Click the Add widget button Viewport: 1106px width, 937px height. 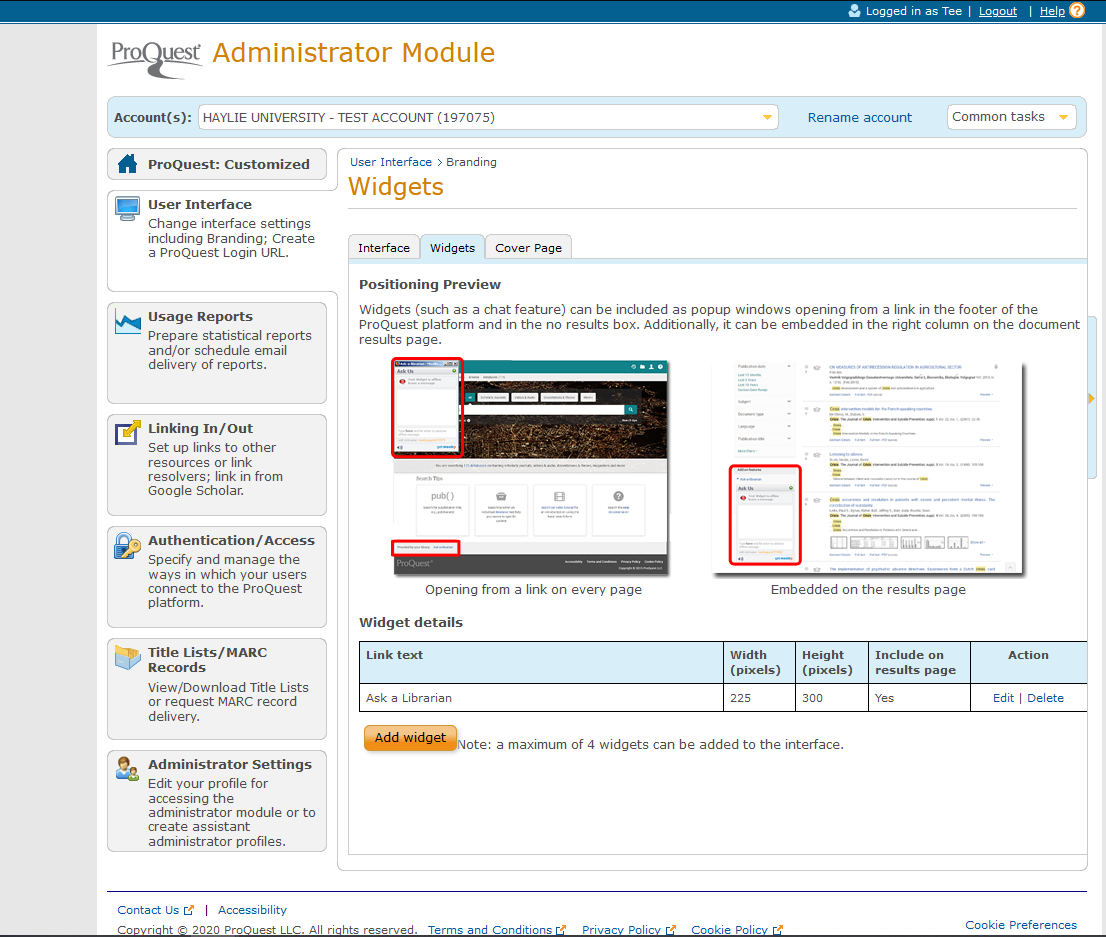410,737
